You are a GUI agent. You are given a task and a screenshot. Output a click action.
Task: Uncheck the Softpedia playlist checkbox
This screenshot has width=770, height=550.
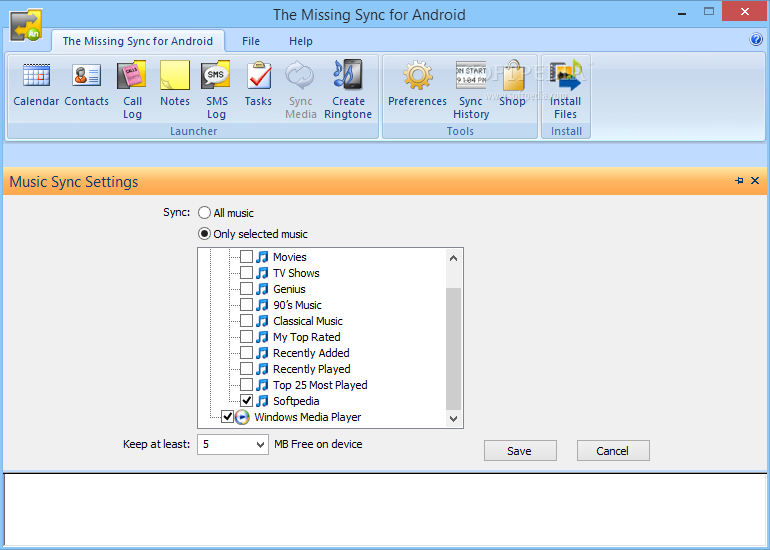point(247,401)
